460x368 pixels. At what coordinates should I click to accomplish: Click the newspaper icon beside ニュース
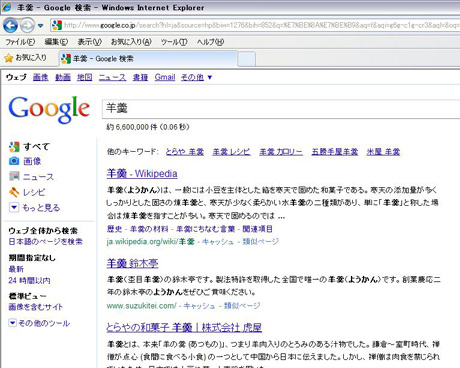point(14,176)
